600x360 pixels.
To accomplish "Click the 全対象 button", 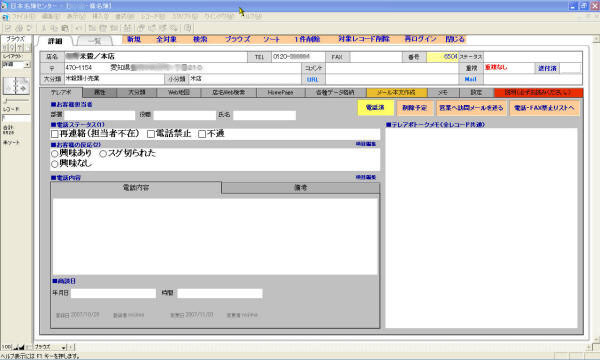I will pos(166,39).
